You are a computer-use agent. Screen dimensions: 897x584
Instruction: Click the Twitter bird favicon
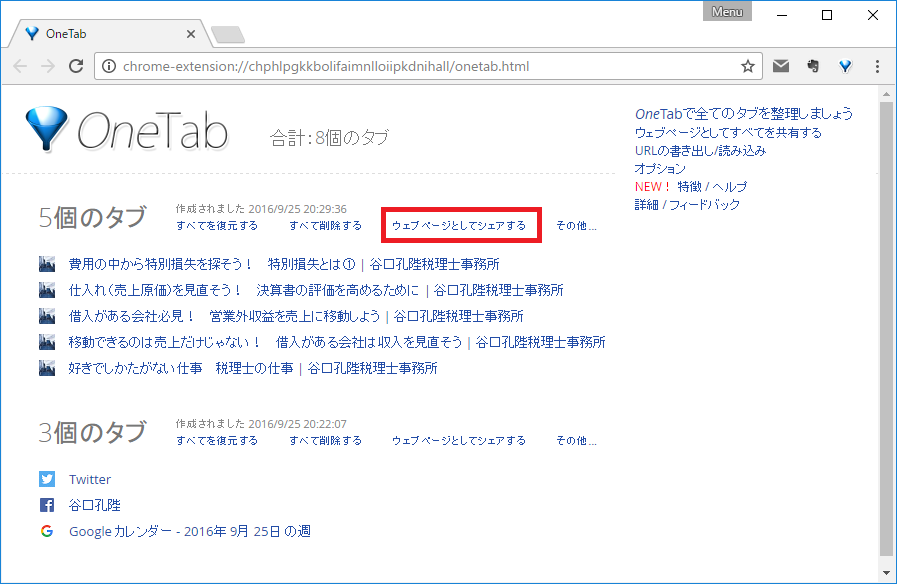tap(47, 479)
